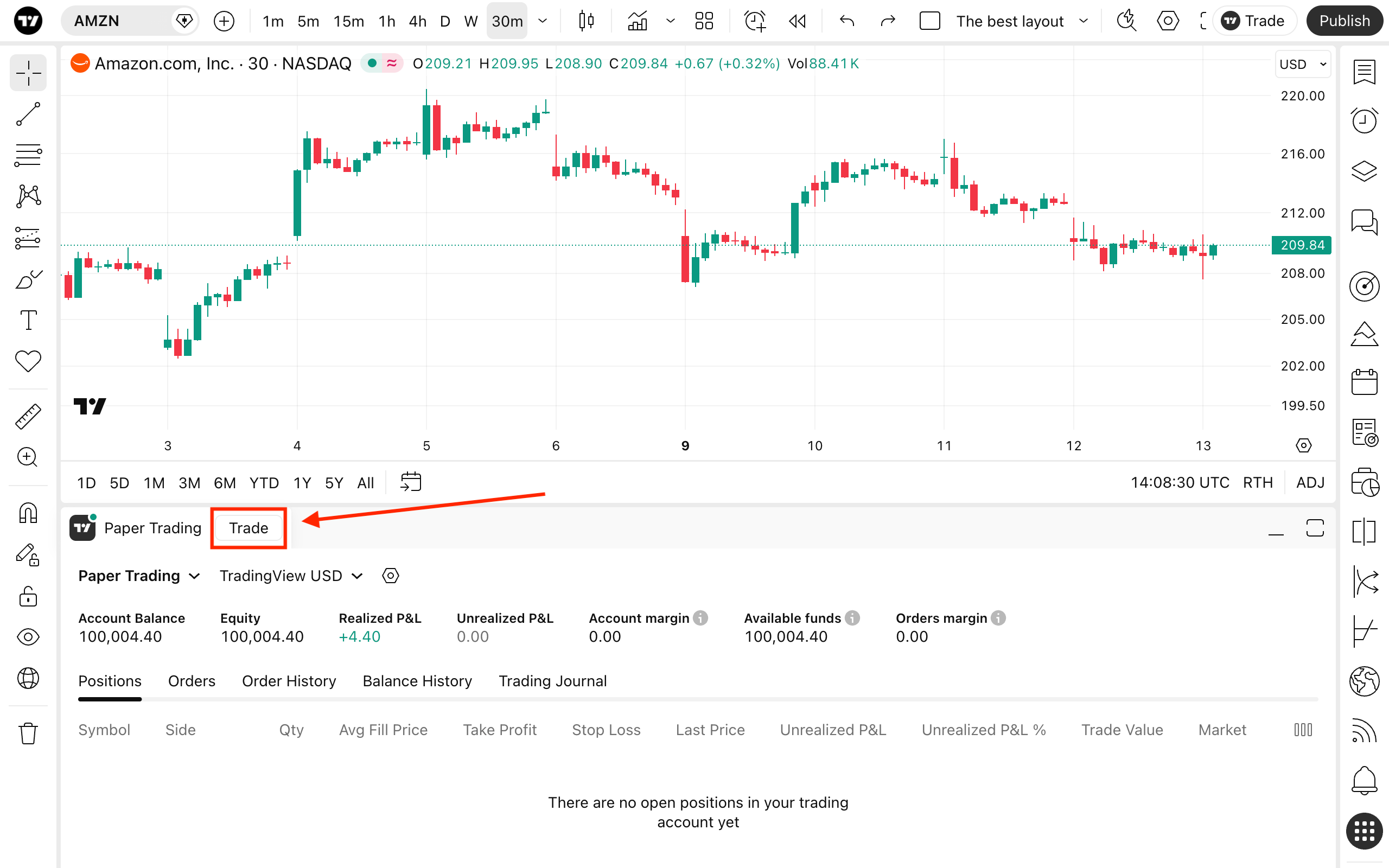Toggle the ADJ adjusted data setting
The width and height of the screenshot is (1389, 868).
tap(1310, 482)
